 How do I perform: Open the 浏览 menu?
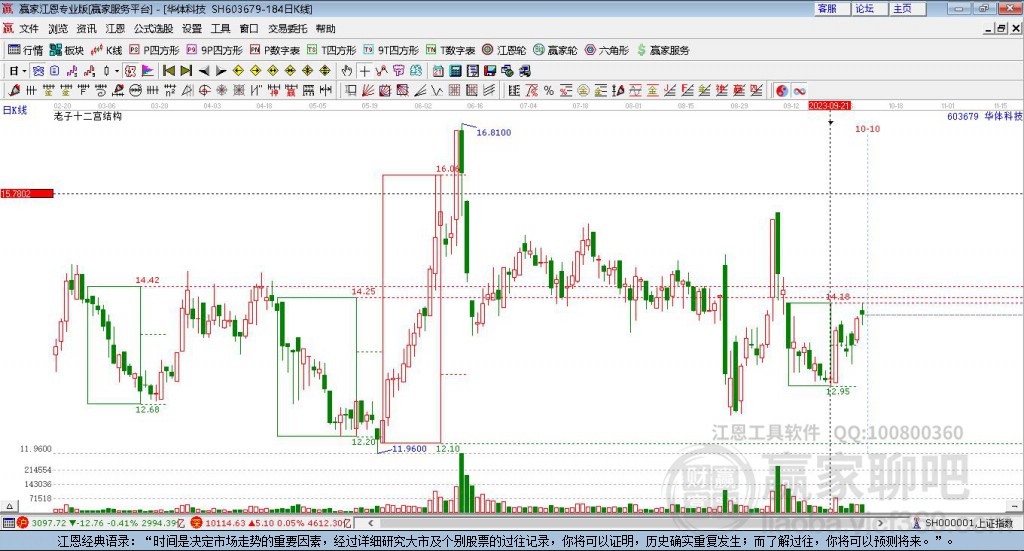pos(57,29)
